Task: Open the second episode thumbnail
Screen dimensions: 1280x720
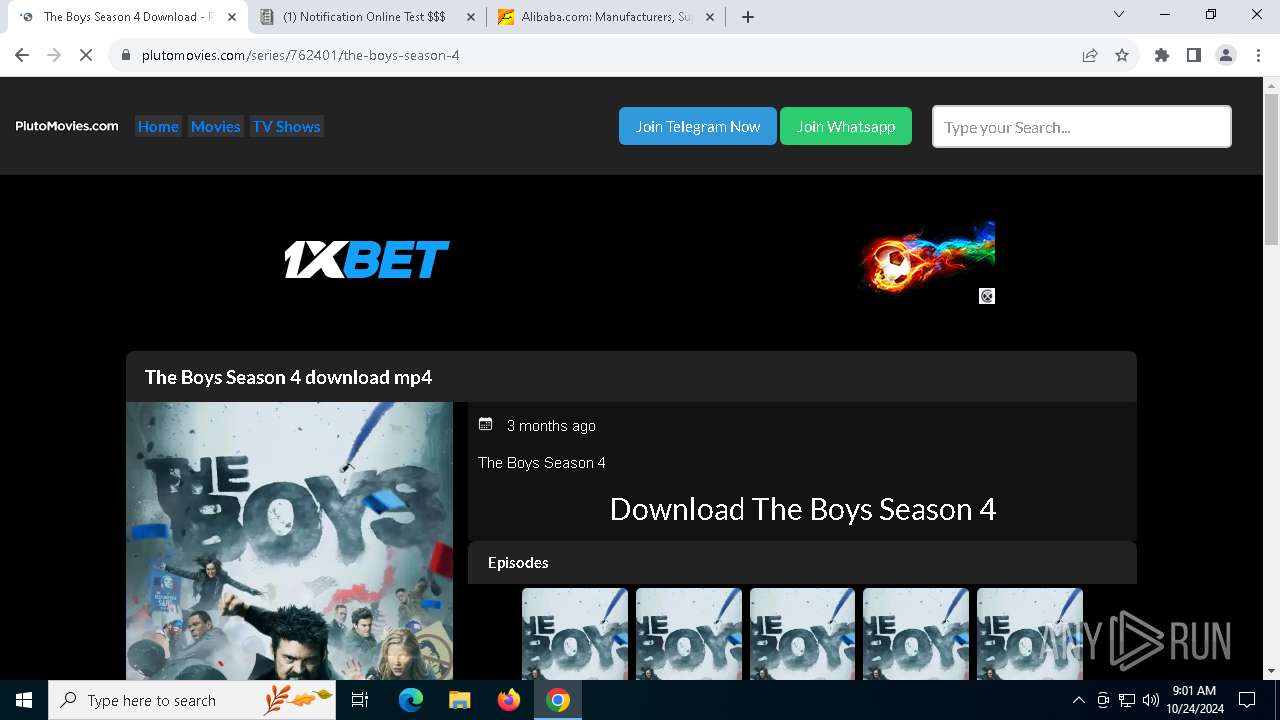Action: coord(689,634)
